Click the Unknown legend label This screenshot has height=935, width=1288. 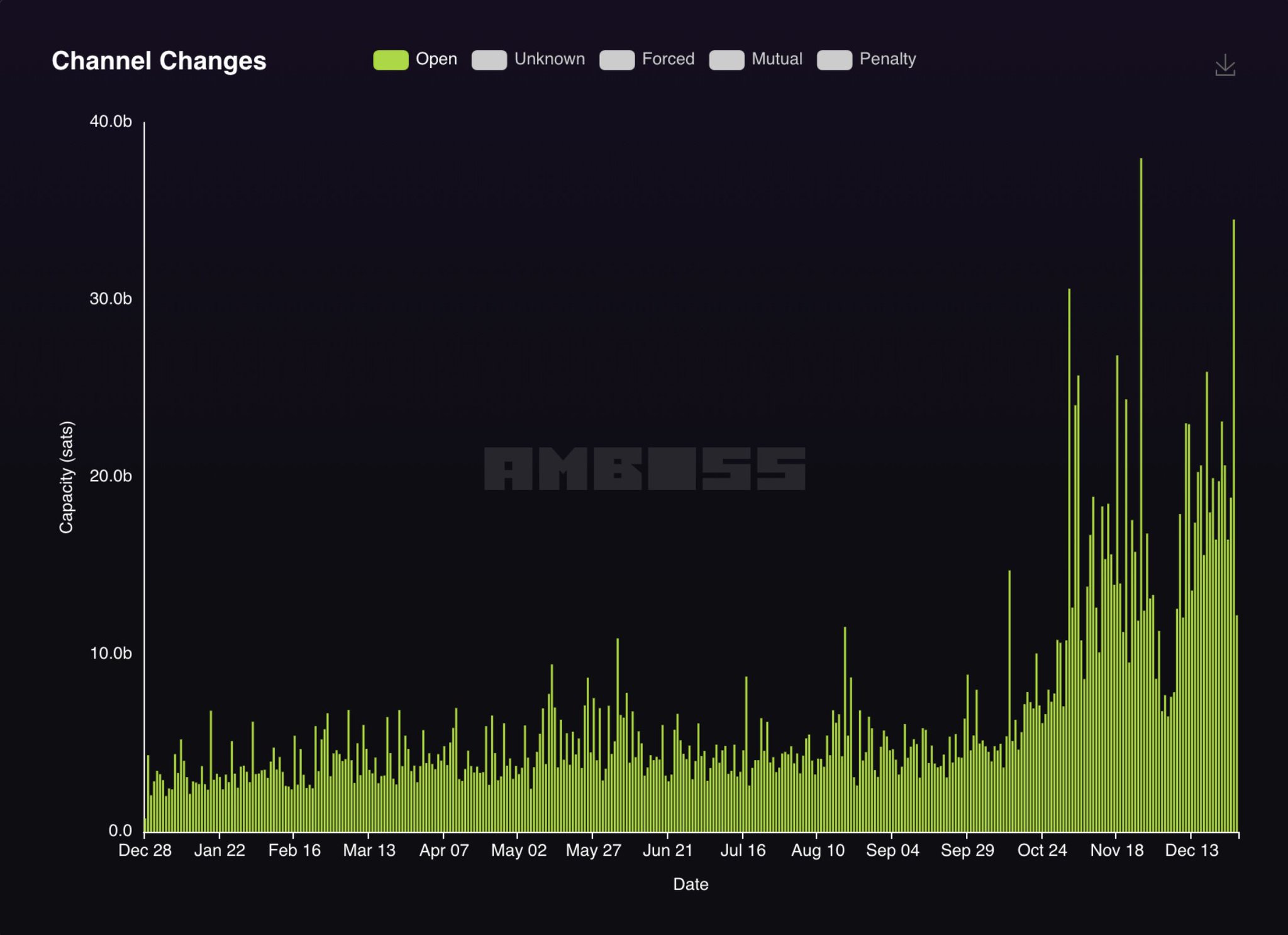click(x=549, y=59)
